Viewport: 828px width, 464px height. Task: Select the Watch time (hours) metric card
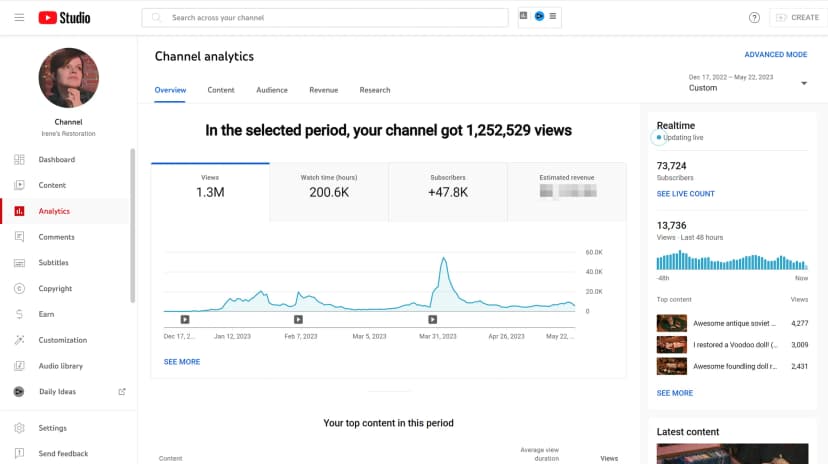[329, 192]
